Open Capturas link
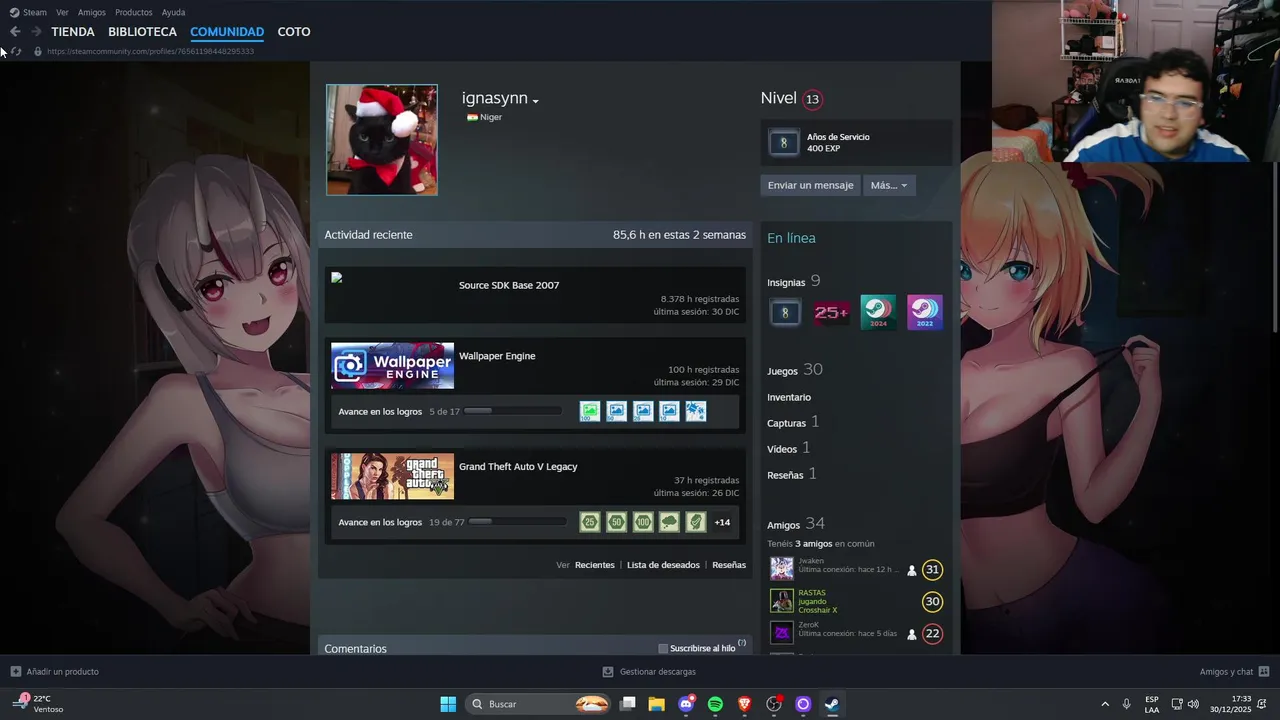1280x720 pixels. click(793, 422)
